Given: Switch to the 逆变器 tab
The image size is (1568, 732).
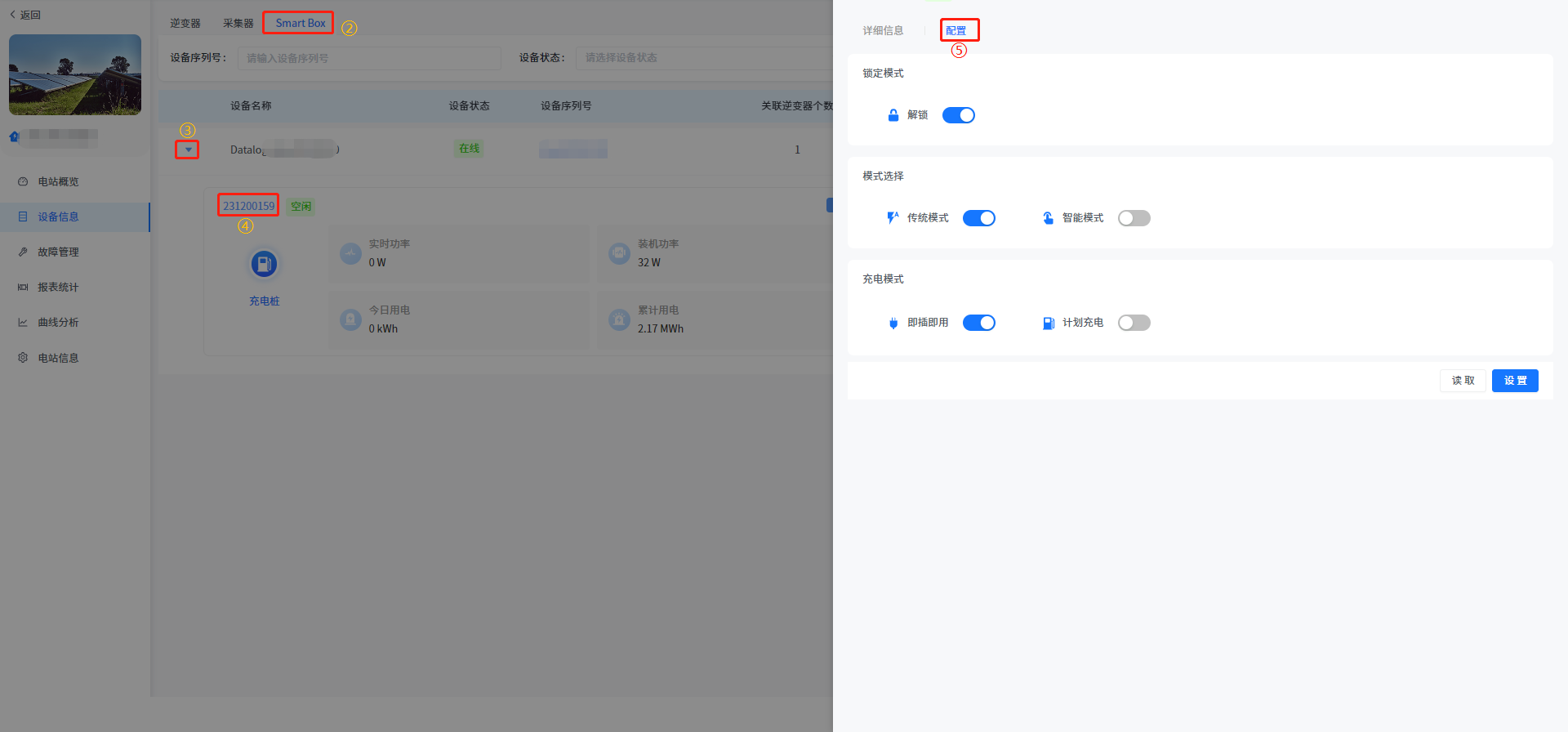Looking at the screenshot, I should pyautogui.click(x=185, y=23).
